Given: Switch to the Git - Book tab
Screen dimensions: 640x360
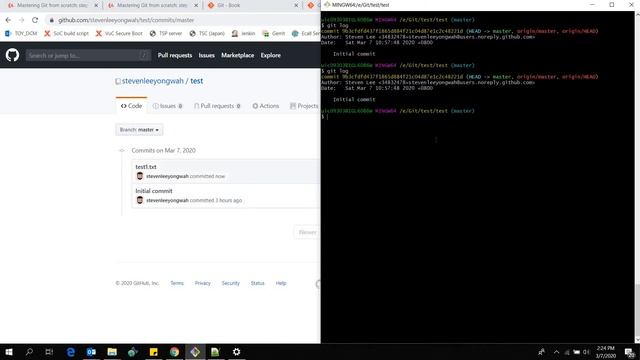Looking at the screenshot, I should (253, 6).
